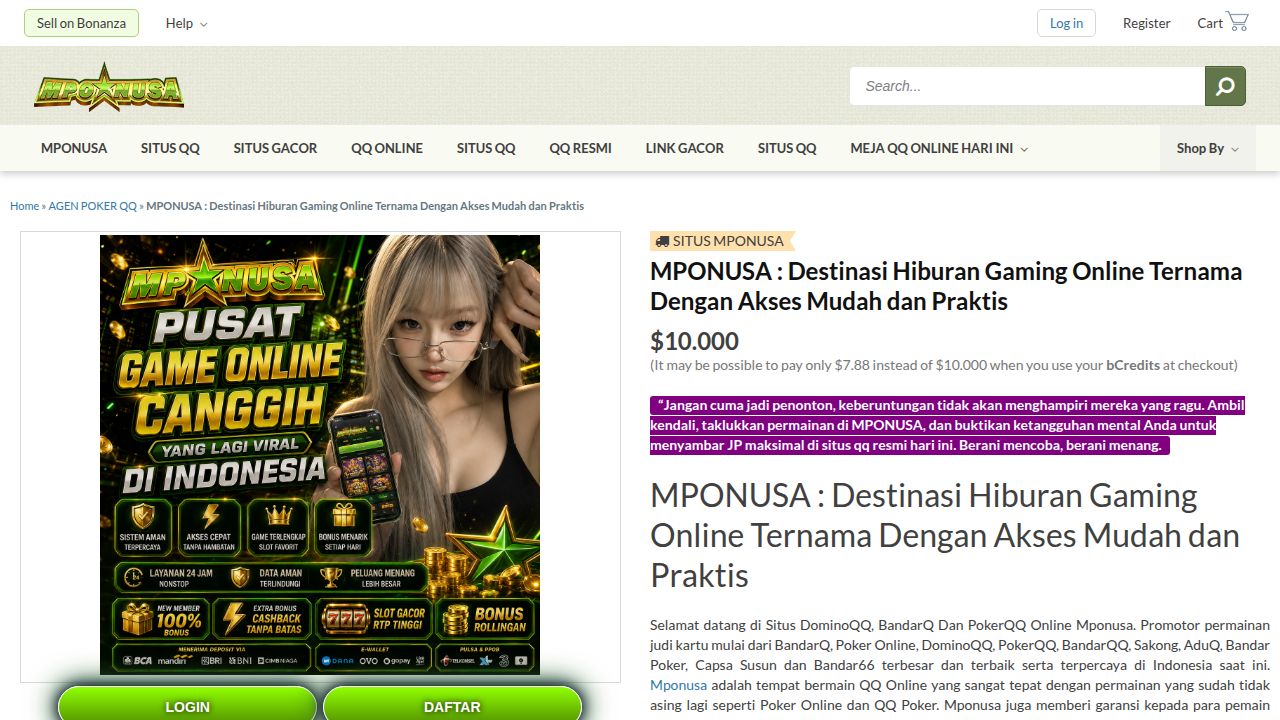The width and height of the screenshot is (1280, 720).
Task: Select first SITUS QQ navigation item
Action: (x=170, y=148)
